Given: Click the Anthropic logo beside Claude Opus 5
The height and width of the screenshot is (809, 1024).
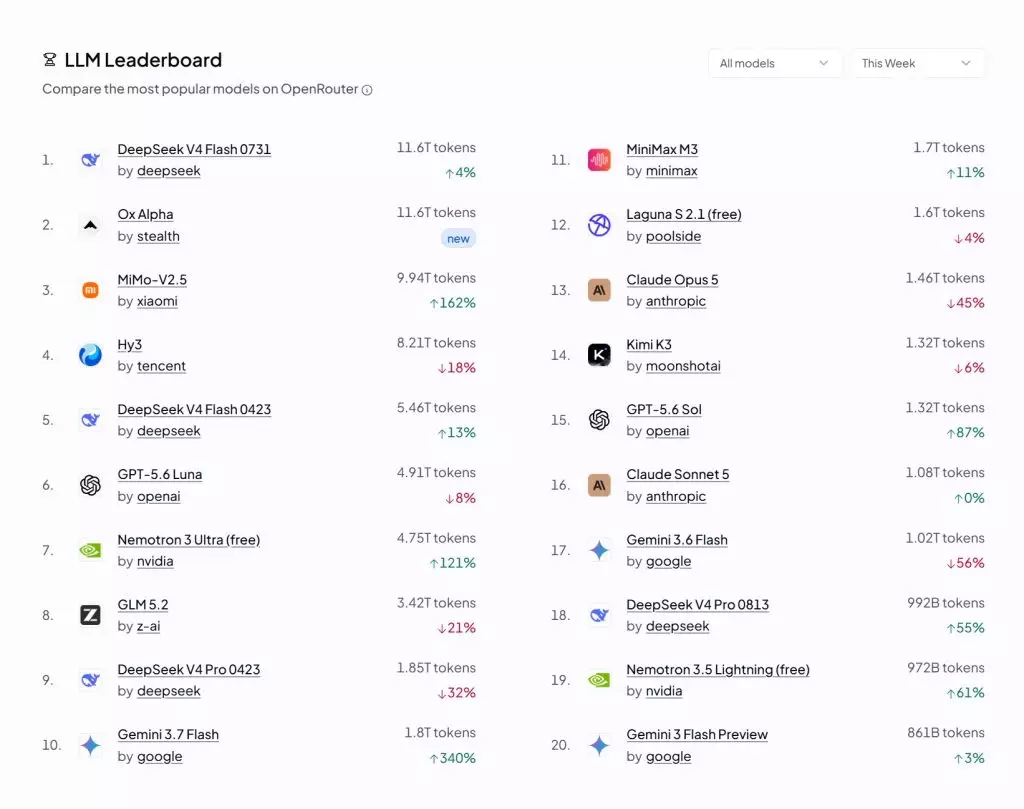Looking at the screenshot, I should (x=599, y=290).
